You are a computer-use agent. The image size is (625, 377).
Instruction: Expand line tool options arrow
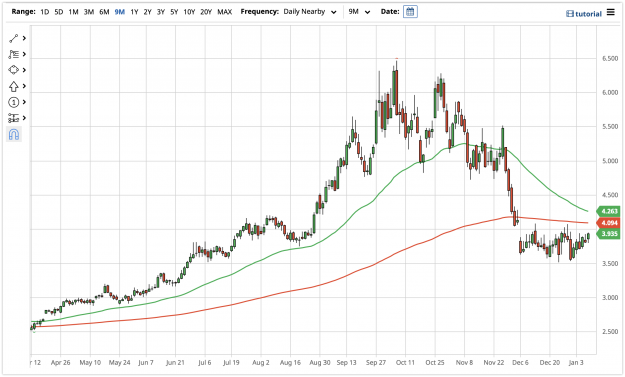coord(24,38)
